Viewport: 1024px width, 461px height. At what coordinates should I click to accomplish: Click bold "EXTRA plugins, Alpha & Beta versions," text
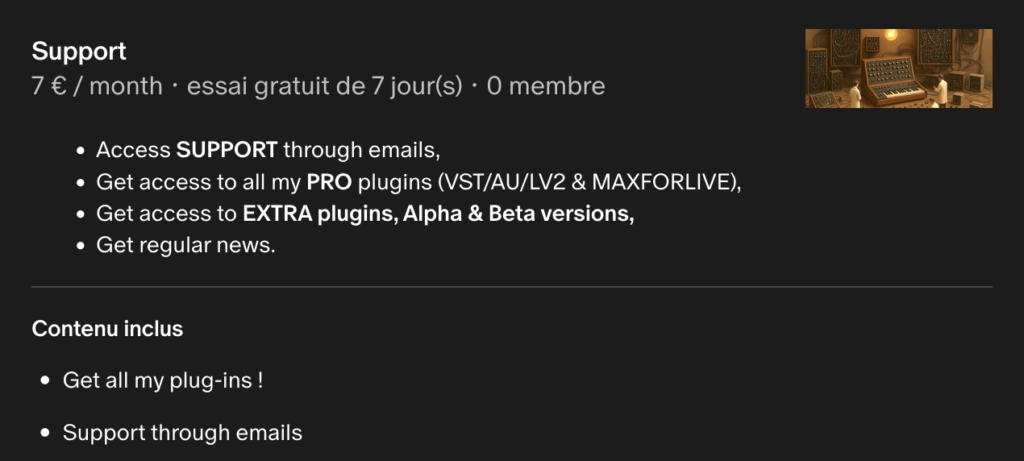tap(438, 214)
